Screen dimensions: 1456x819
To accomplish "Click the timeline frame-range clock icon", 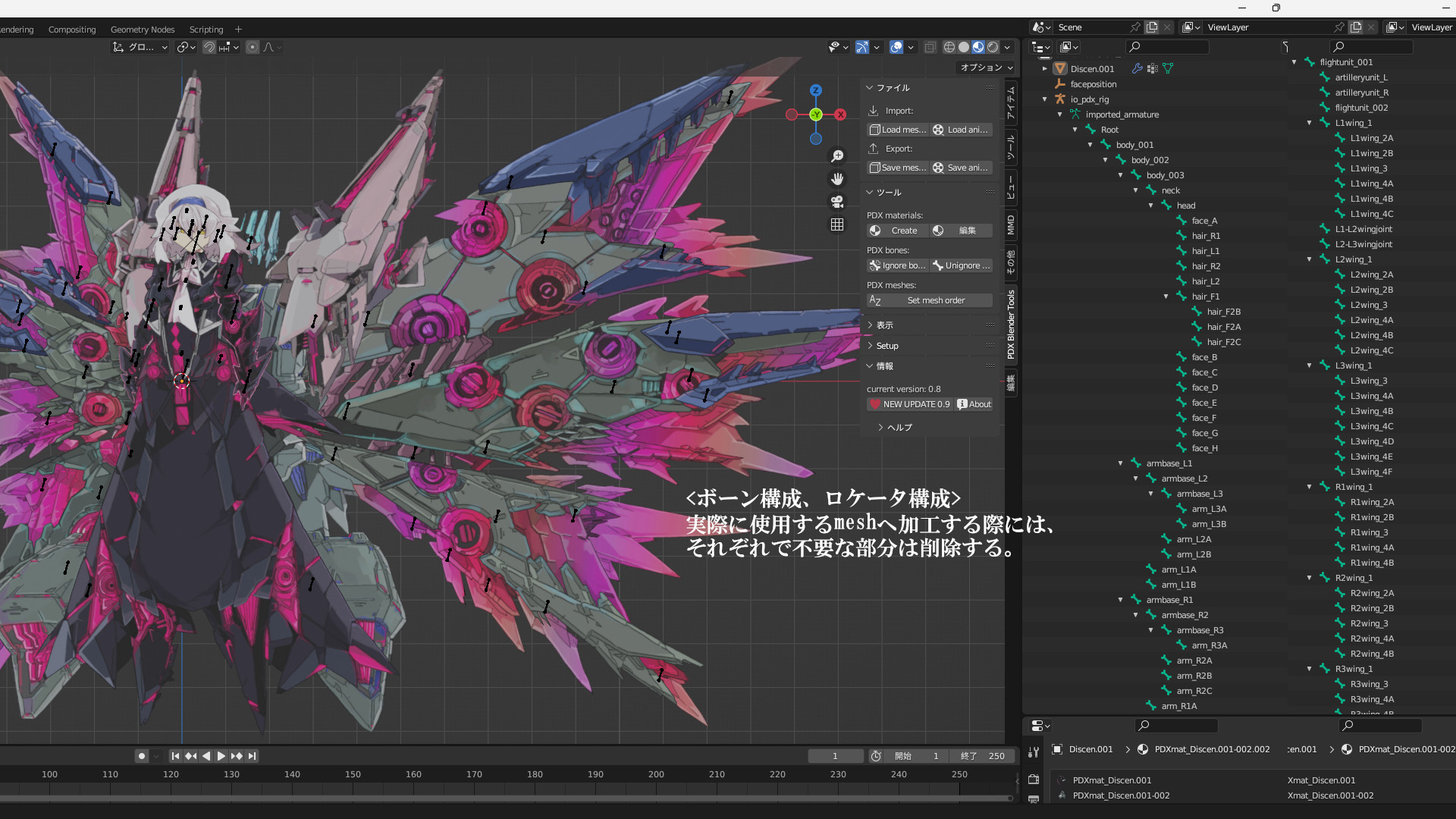I will 876,756.
